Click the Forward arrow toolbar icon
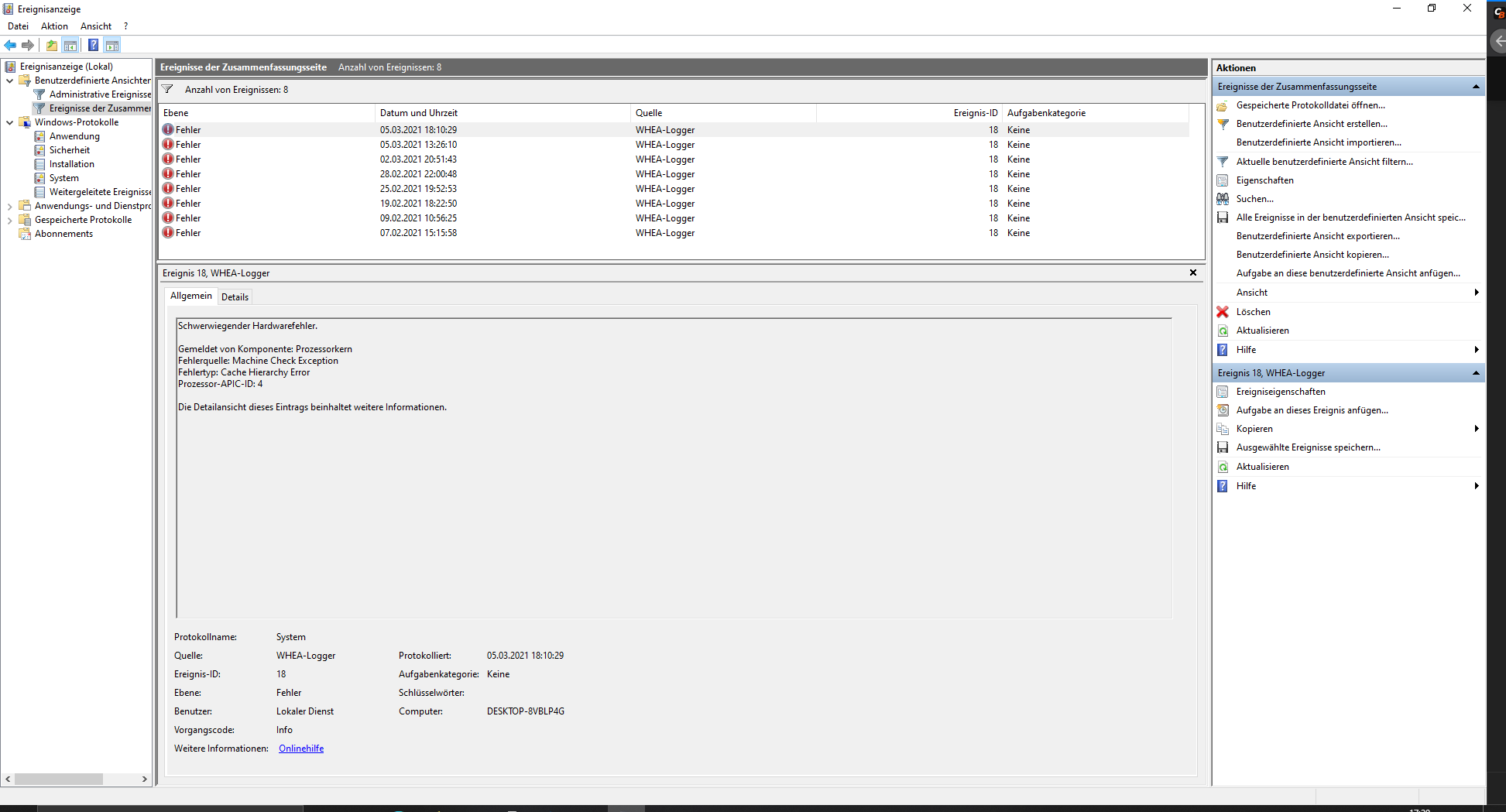Viewport: 1506px width, 812px height. (x=28, y=45)
